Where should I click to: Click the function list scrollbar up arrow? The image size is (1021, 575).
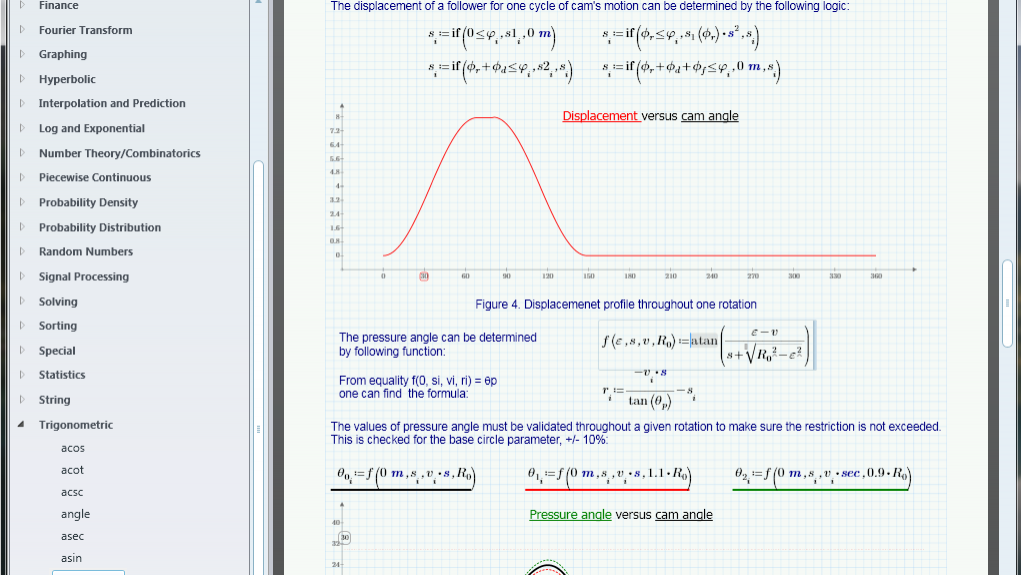tap(258, 3)
